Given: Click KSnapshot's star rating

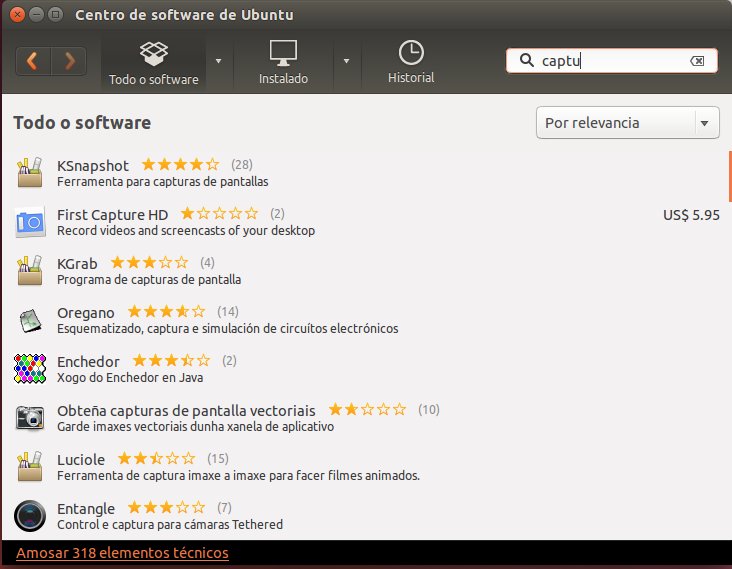Looking at the screenshot, I should tap(180, 164).
